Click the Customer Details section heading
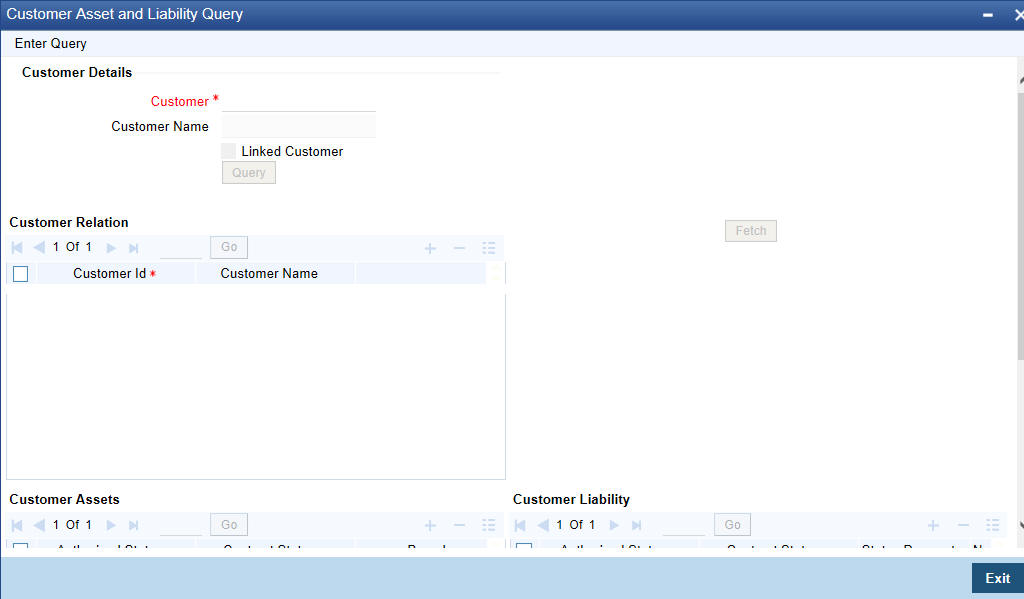The height and width of the screenshot is (599, 1024). pyautogui.click(x=77, y=73)
